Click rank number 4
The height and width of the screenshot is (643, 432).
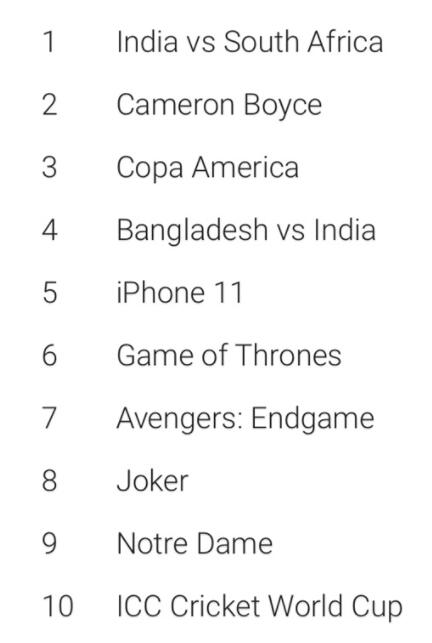click(x=50, y=230)
